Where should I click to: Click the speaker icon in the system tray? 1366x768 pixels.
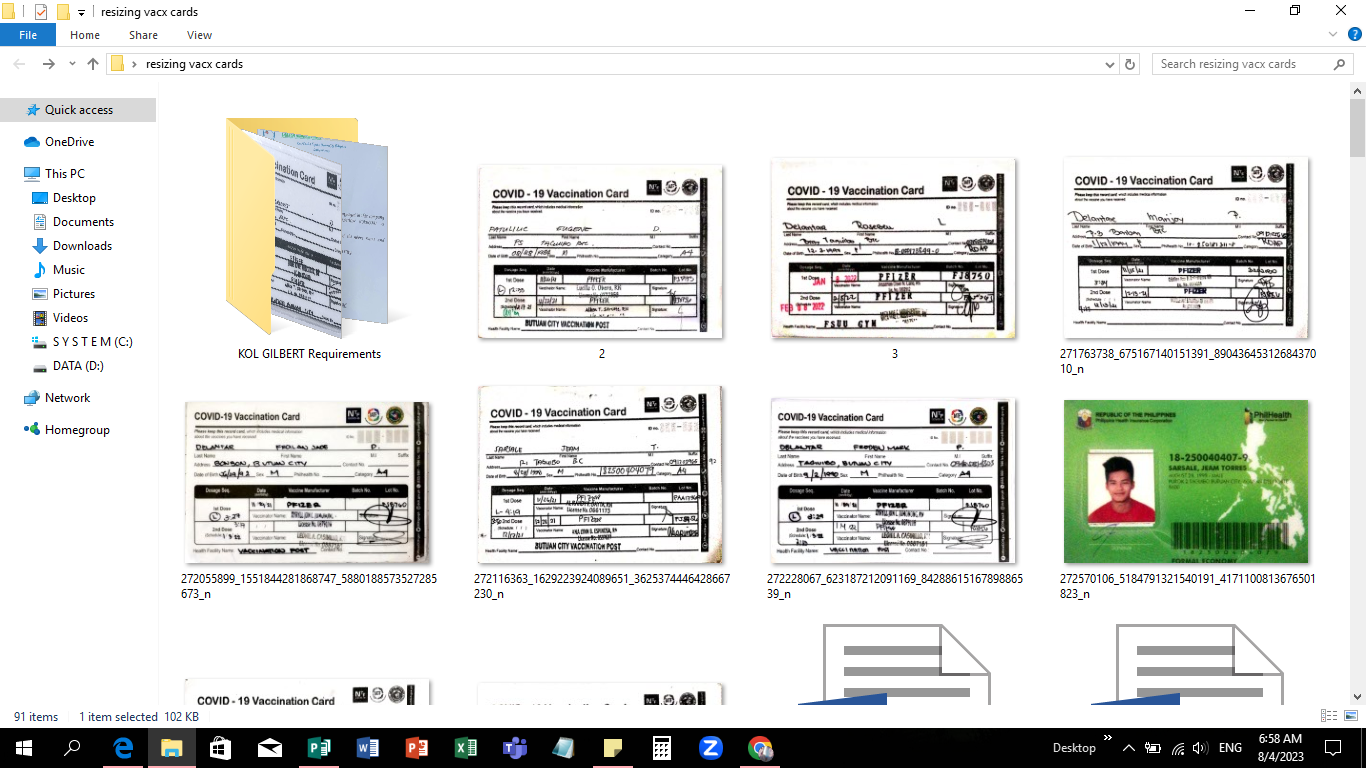(x=1199, y=747)
